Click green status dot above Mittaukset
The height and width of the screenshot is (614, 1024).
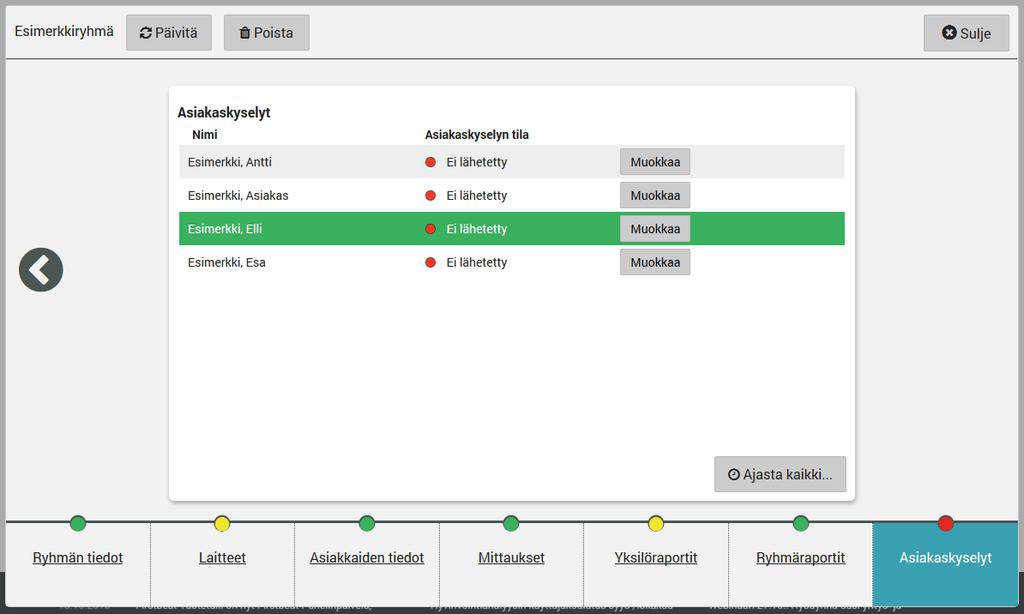click(x=511, y=523)
